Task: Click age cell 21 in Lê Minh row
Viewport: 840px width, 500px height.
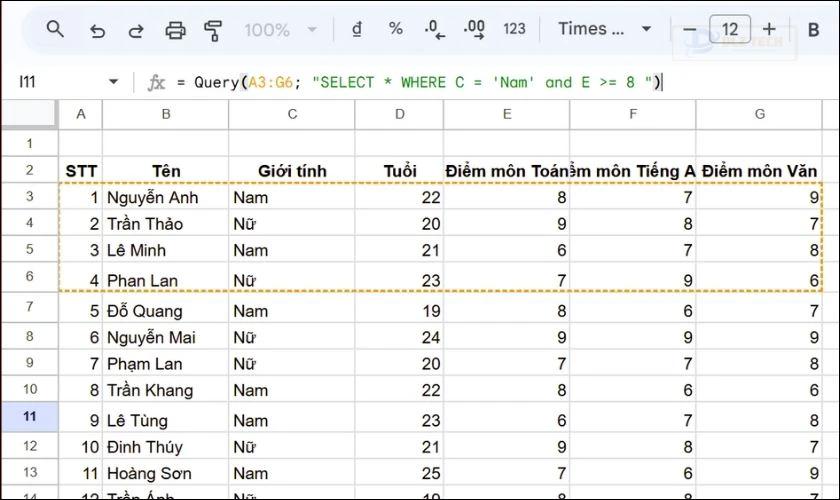Action: [400, 250]
